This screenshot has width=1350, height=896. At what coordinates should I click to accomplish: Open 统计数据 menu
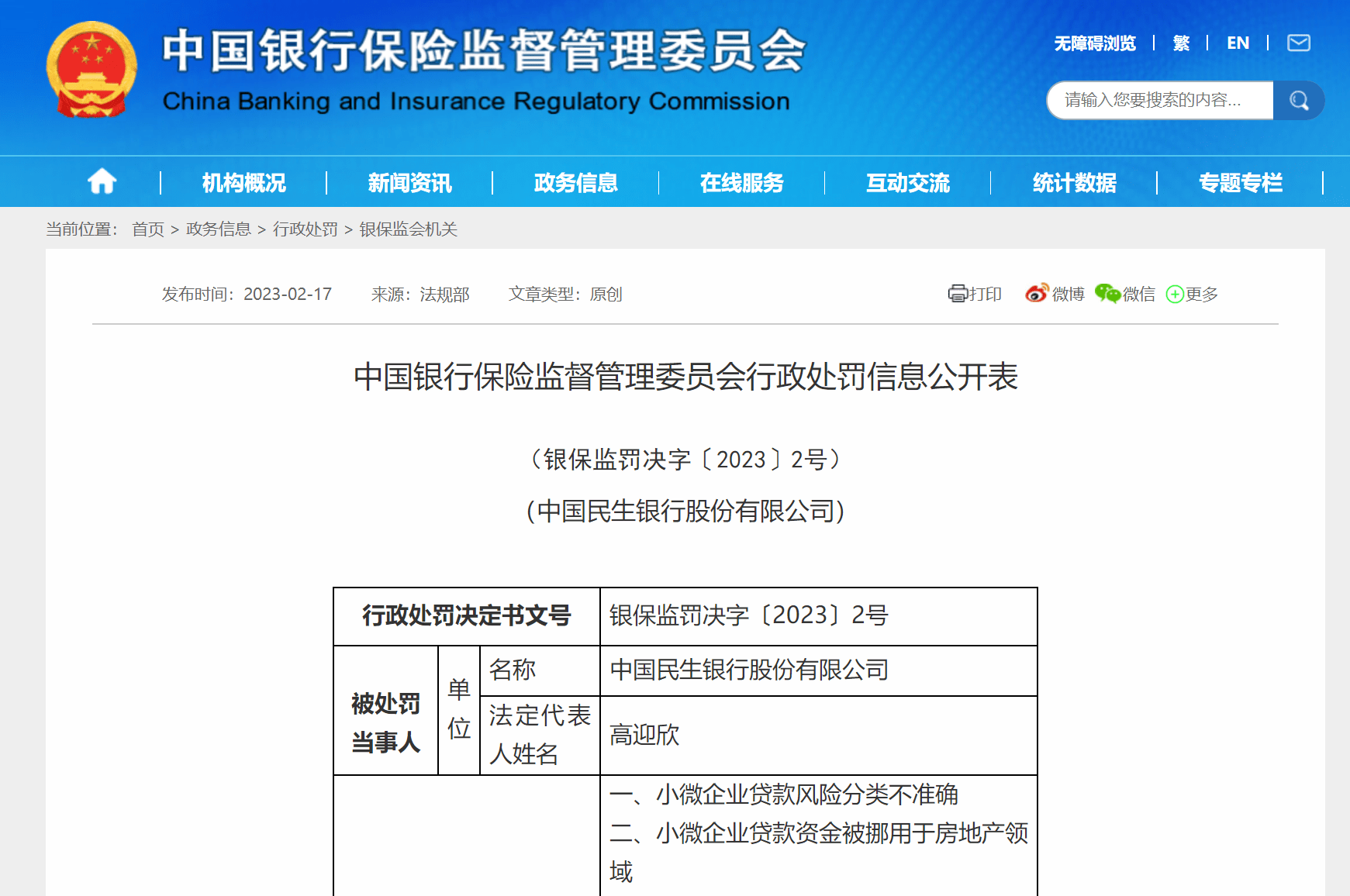[1074, 183]
